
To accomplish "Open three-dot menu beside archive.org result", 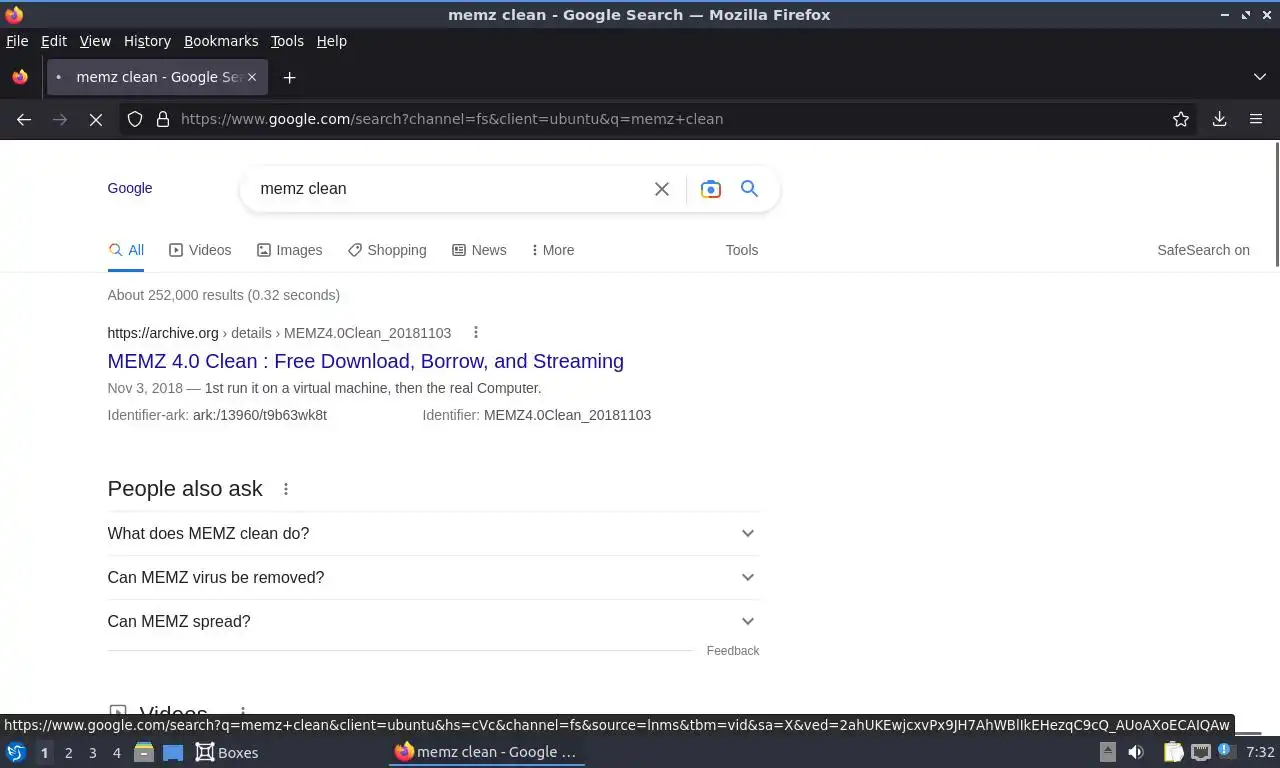I will click(476, 332).
